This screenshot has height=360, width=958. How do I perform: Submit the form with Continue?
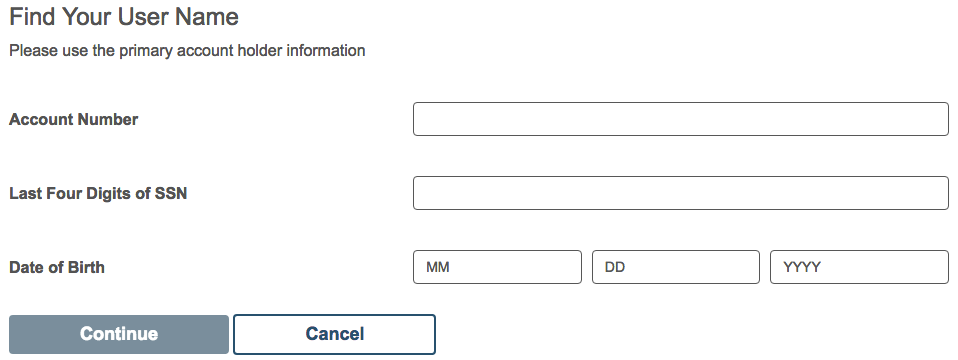point(119,334)
